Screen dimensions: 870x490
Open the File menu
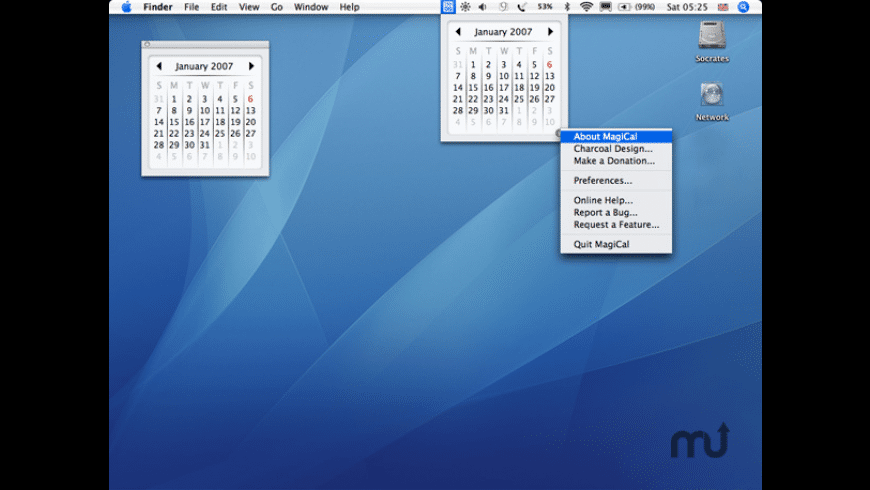(x=191, y=7)
